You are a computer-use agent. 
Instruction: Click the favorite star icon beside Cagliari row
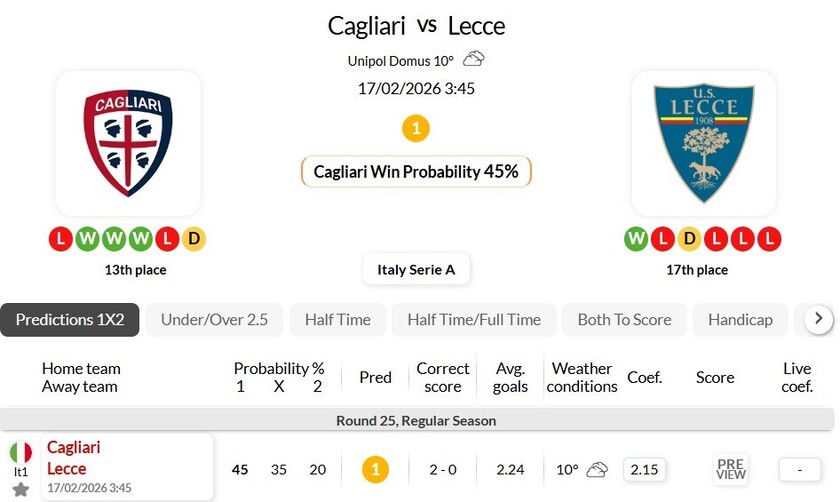[21, 489]
